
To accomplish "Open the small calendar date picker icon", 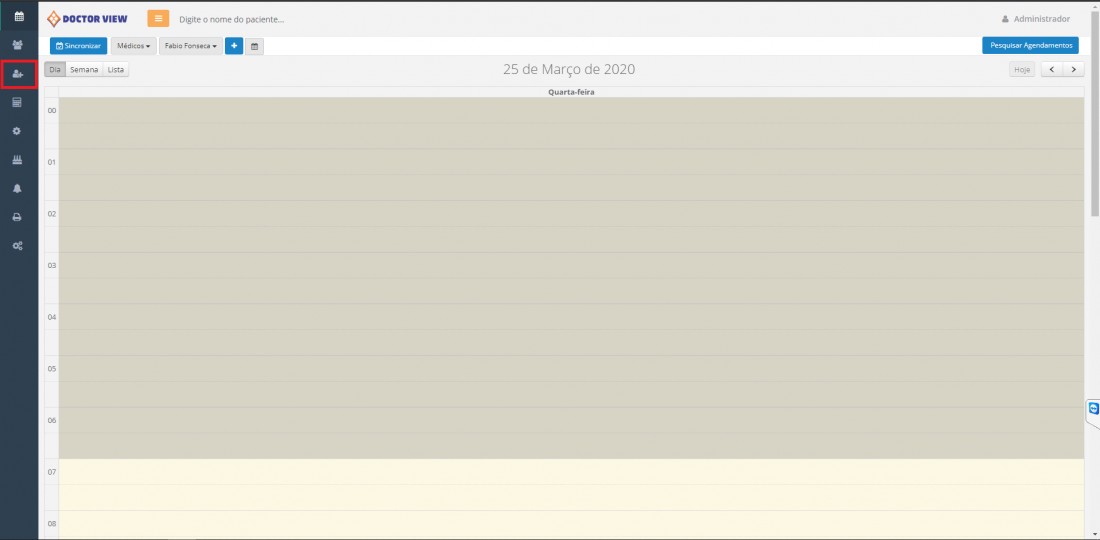I will pyautogui.click(x=254, y=46).
